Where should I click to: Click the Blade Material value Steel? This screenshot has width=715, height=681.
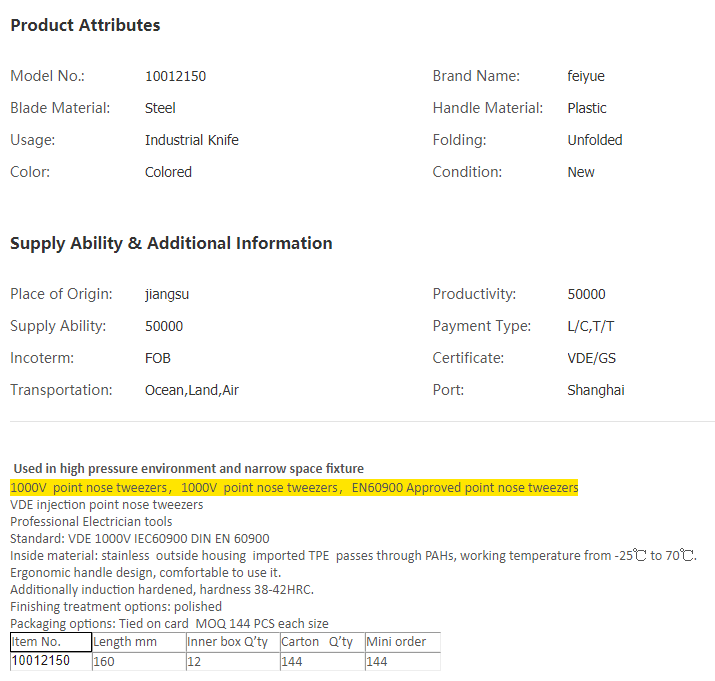tap(160, 108)
